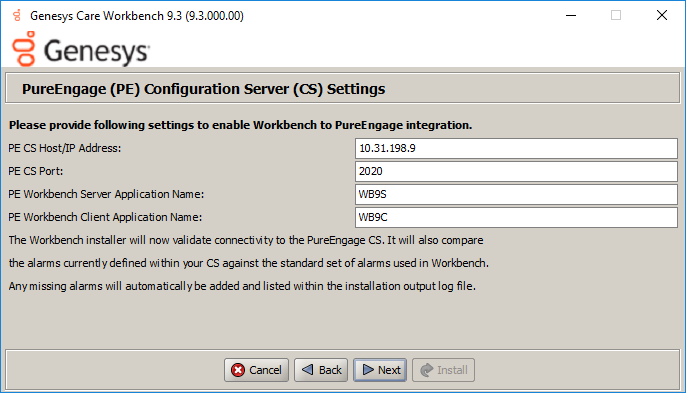Click 'PE Workbench Client Application Name:' label
This screenshot has height=393, width=686.
[x=105, y=217]
